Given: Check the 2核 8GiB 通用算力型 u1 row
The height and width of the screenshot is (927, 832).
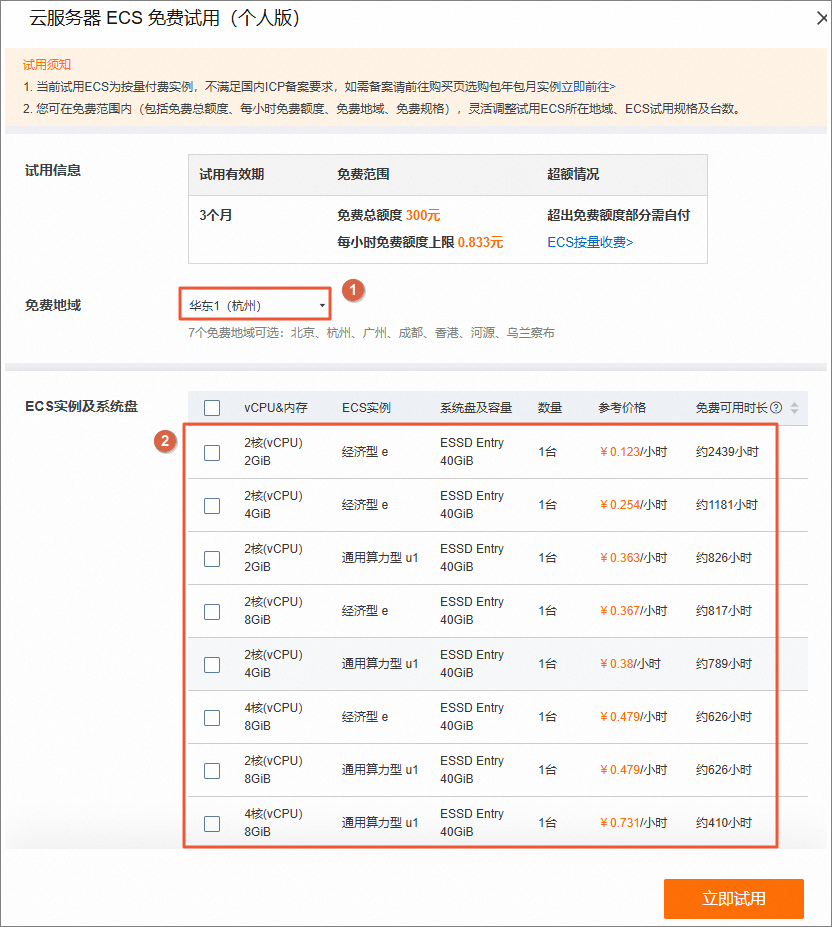Looking at the screenshot, I should 212,771.
